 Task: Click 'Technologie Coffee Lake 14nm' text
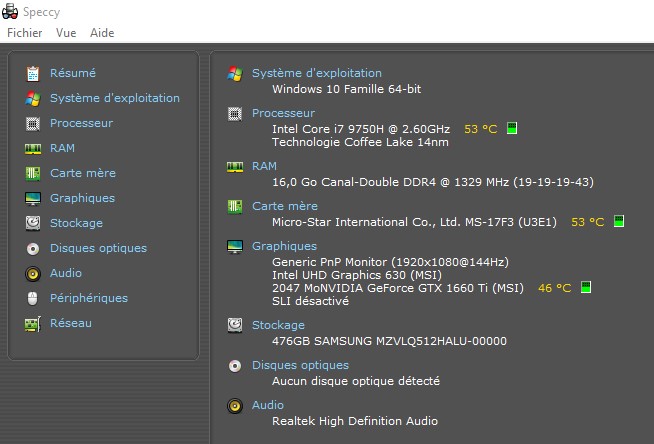coord(360,142)
